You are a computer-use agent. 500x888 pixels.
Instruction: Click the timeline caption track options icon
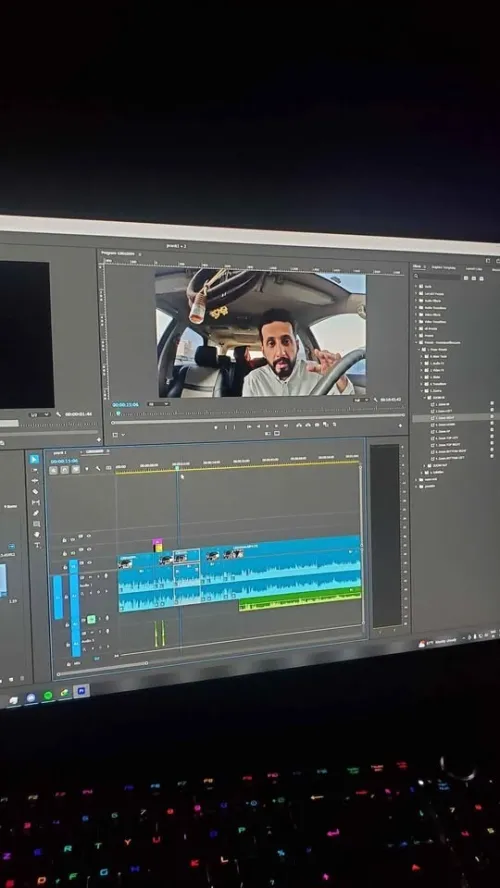[x=108, y=468]
